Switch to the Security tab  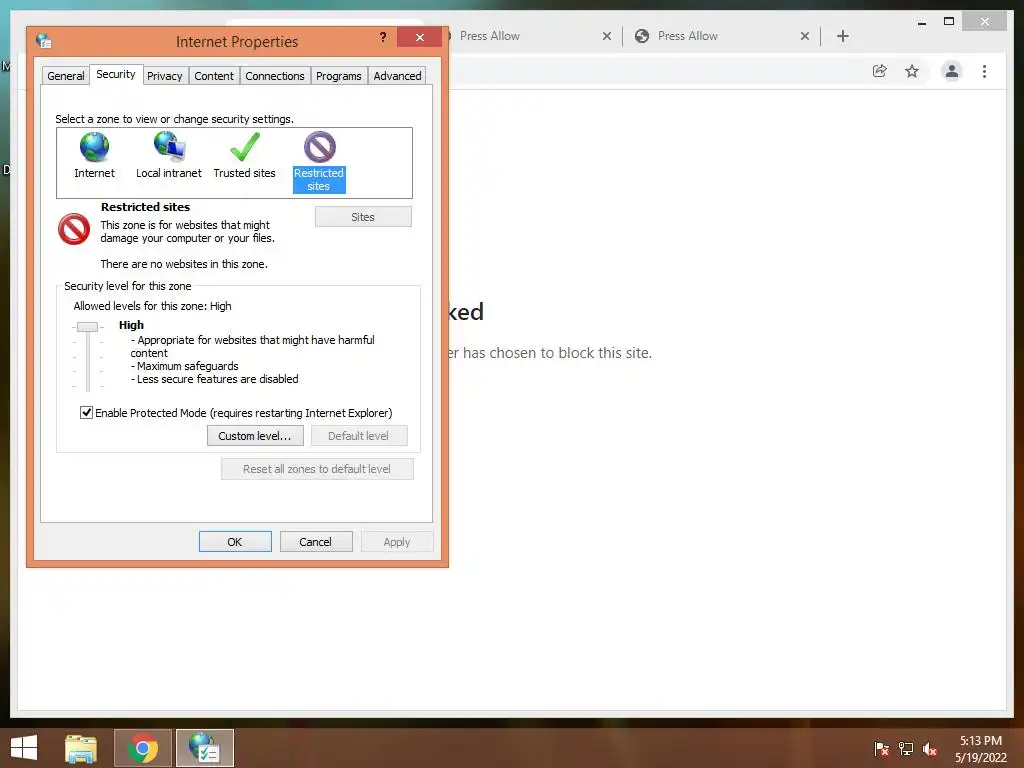pyautogui.click(x=116, y=74)
